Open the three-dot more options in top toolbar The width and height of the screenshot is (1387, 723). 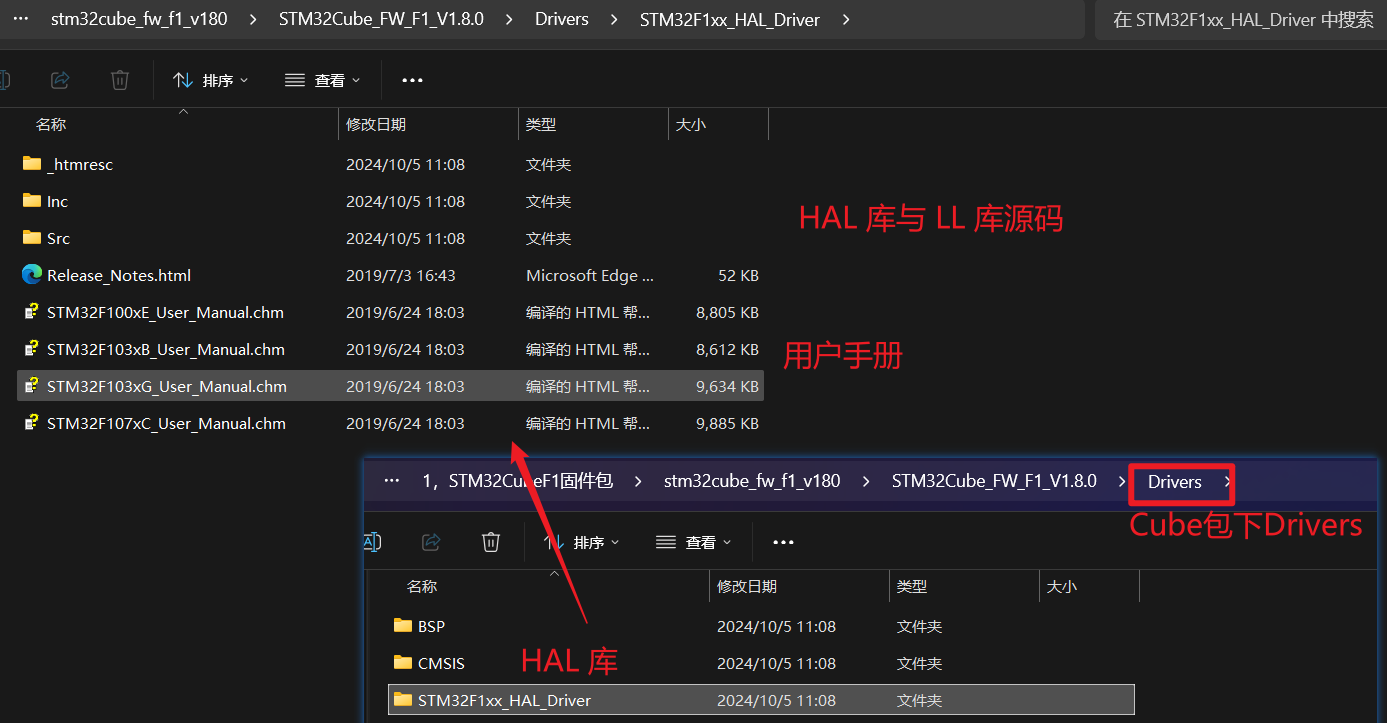(x=412, y=80)
